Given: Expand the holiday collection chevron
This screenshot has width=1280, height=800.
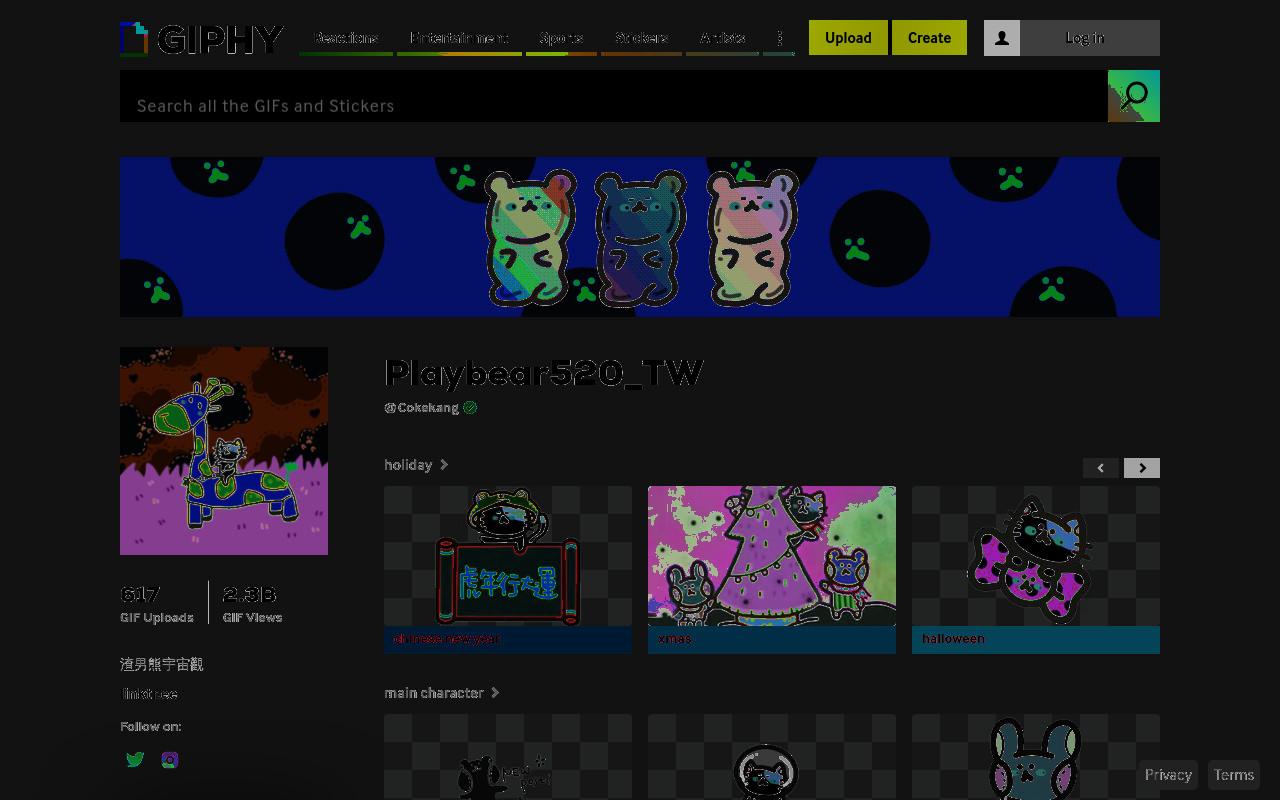Looking at the screenshot, I should pos(444,465).
